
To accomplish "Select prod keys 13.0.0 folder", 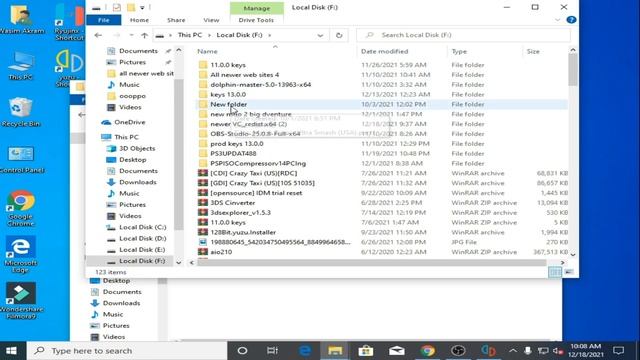I will coord(237,144).
